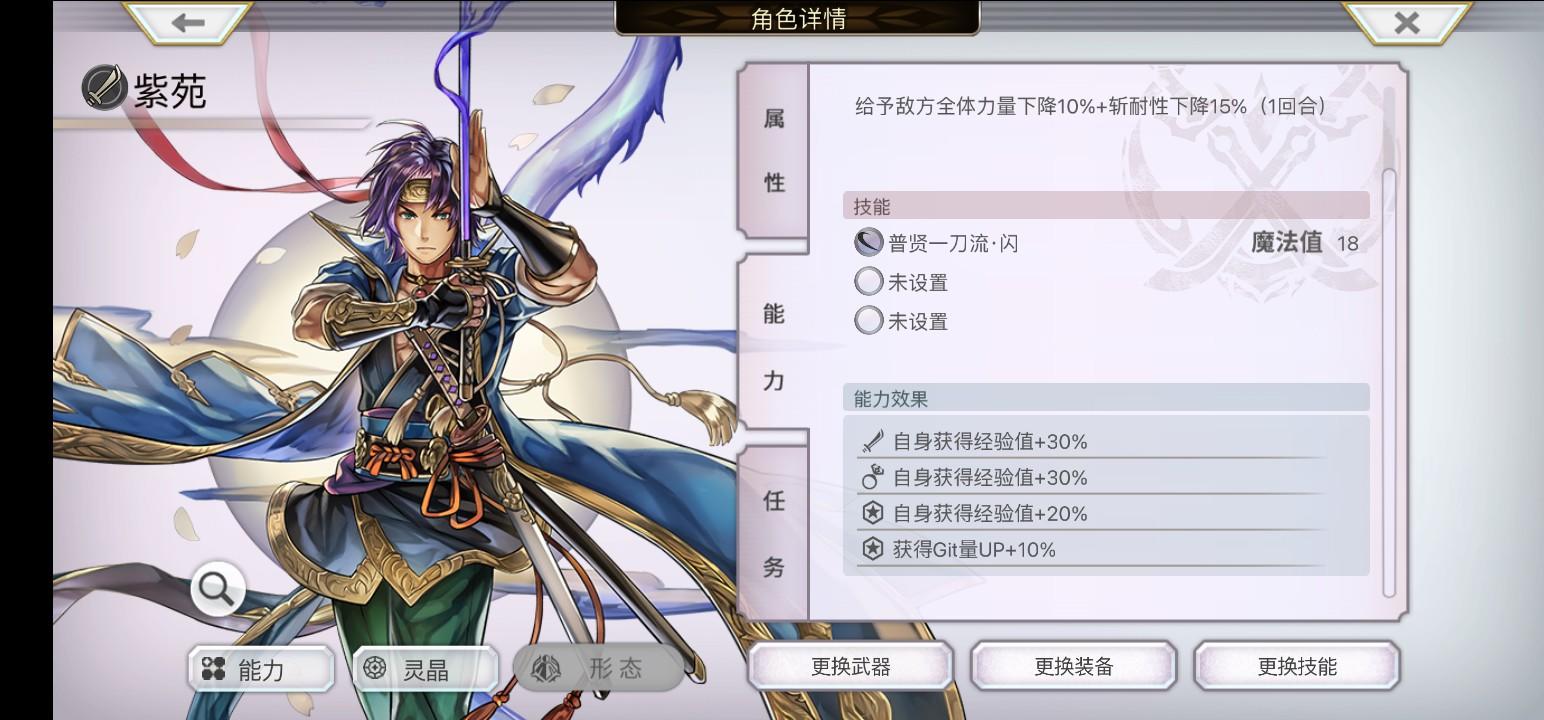Viewport: 1544px width, 720px height.
Task: Open the 灵晶 button
Action: [425, 669]
